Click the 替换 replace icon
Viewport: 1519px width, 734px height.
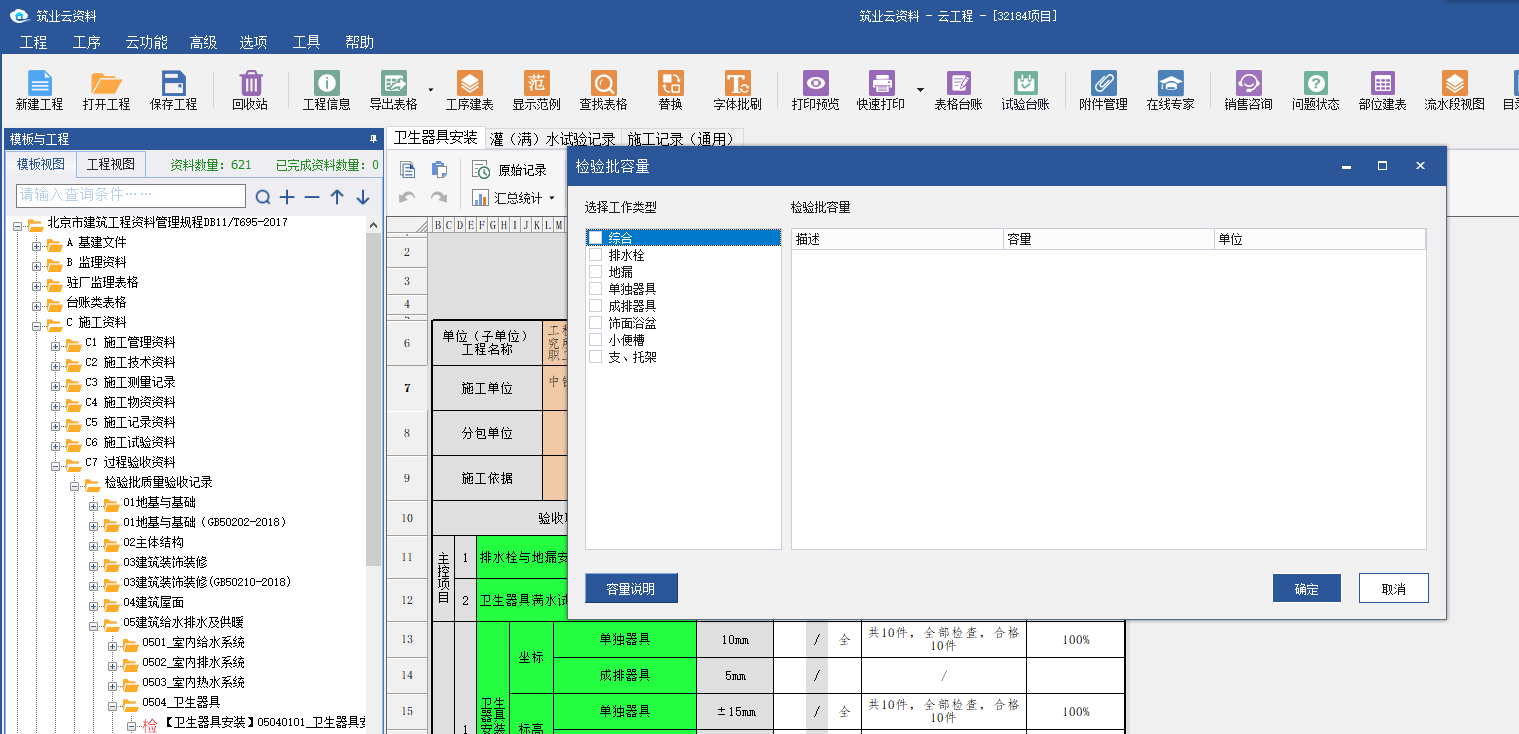[x=670, y=91]
